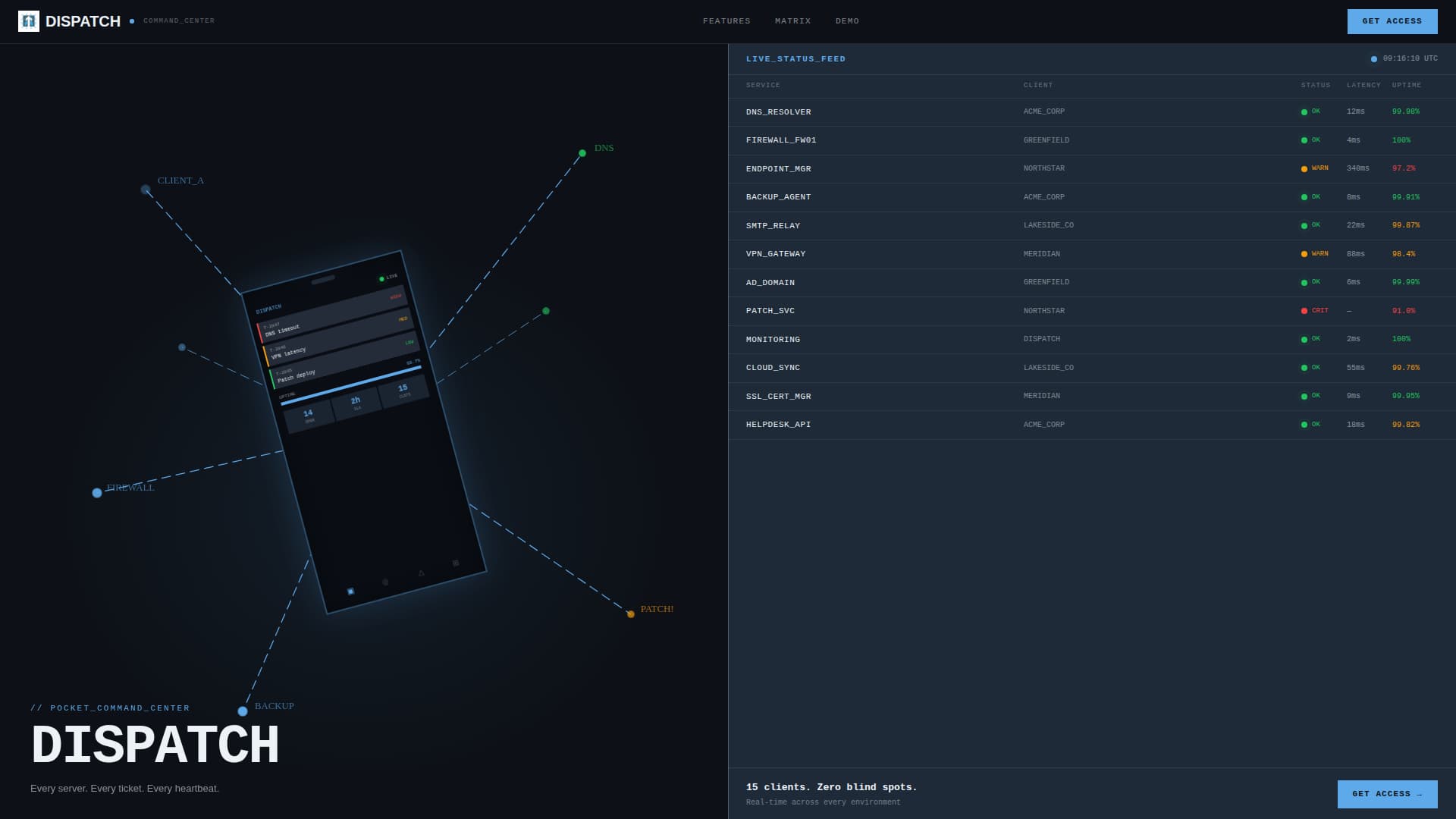Select the SMTP_RELAY service name

point(773,226)
